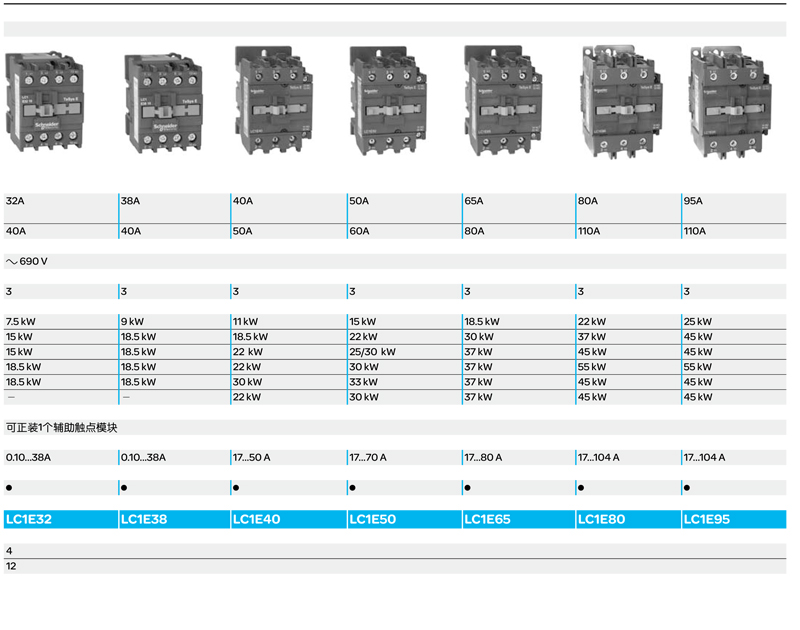
Task: Click the 17...80 A relay range
Action: [483, 458]
